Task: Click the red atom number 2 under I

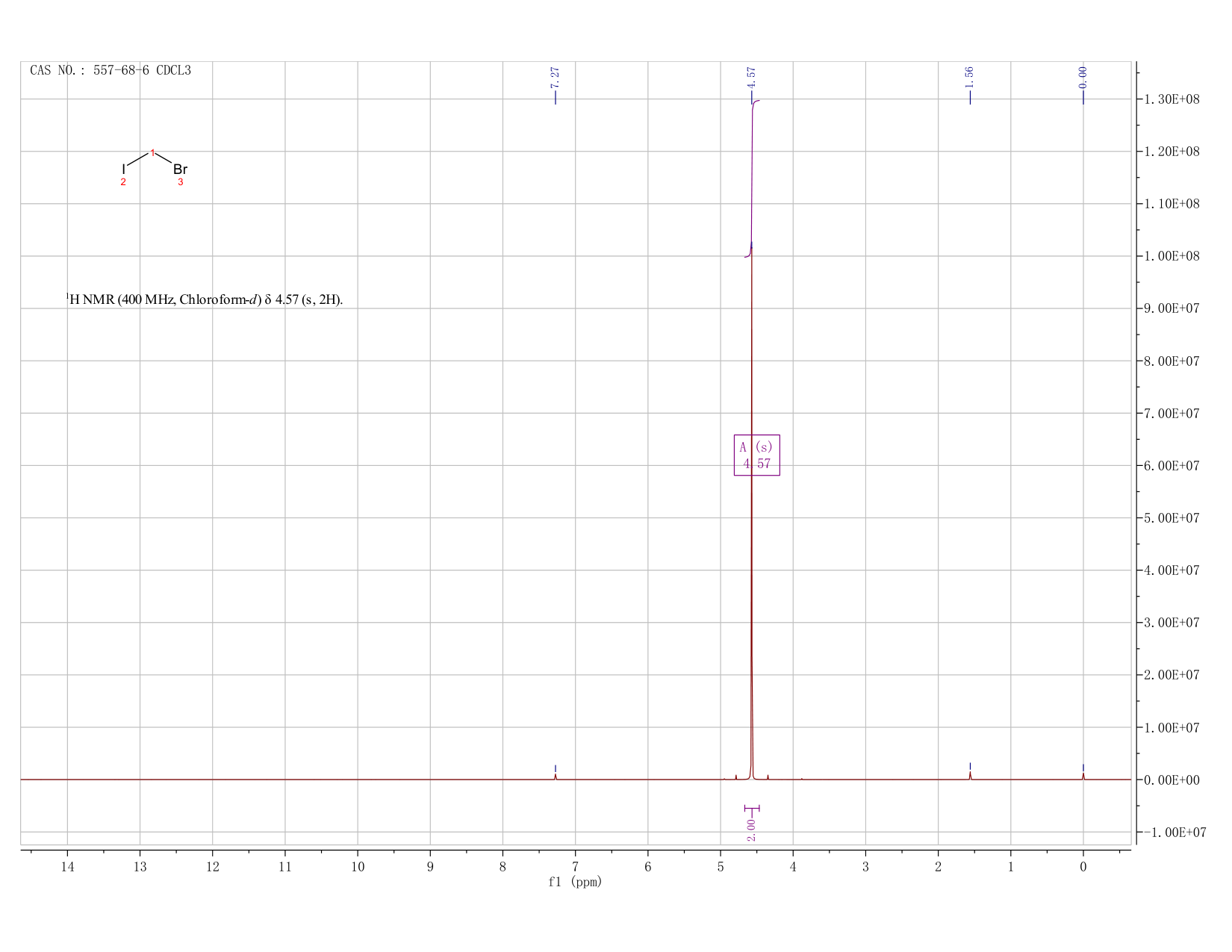Action: click(123, 182)
